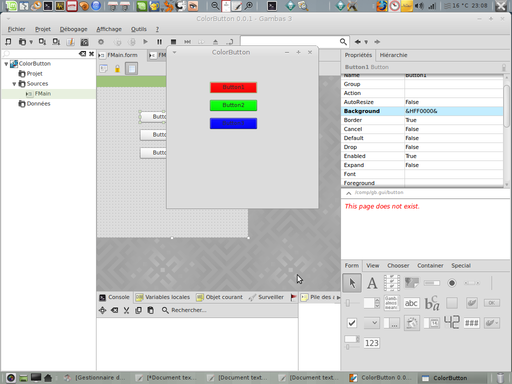Open the Débogage menu
Viewport: 512px width, 384px height.
coord(73,29)
